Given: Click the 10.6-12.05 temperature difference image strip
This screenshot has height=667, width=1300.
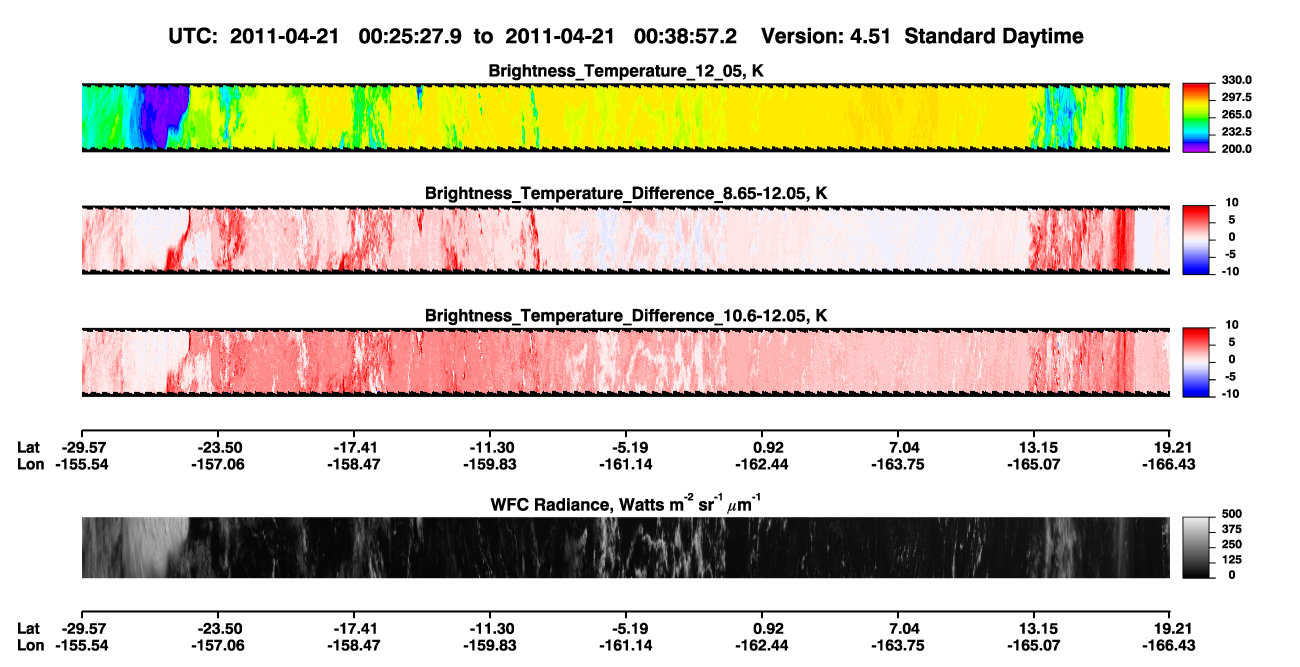Looking at the screenshot, I should click(625, 362).
